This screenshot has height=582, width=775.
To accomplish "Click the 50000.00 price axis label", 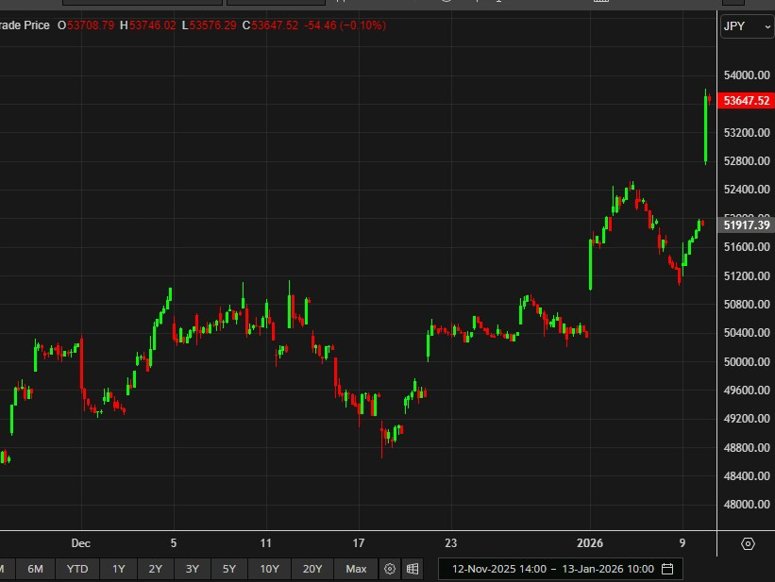I will pyautogui.click(x=746, y=361).
